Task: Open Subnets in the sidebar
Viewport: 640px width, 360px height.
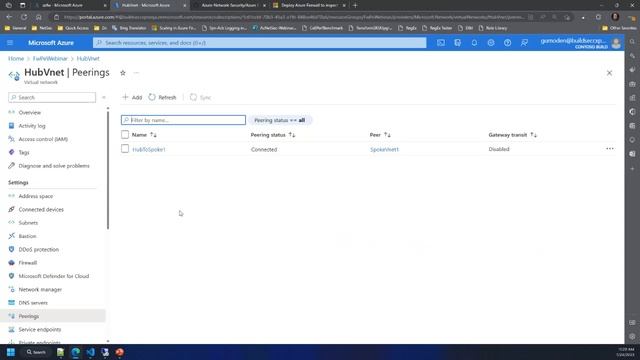Action: [x=28, y=223]
